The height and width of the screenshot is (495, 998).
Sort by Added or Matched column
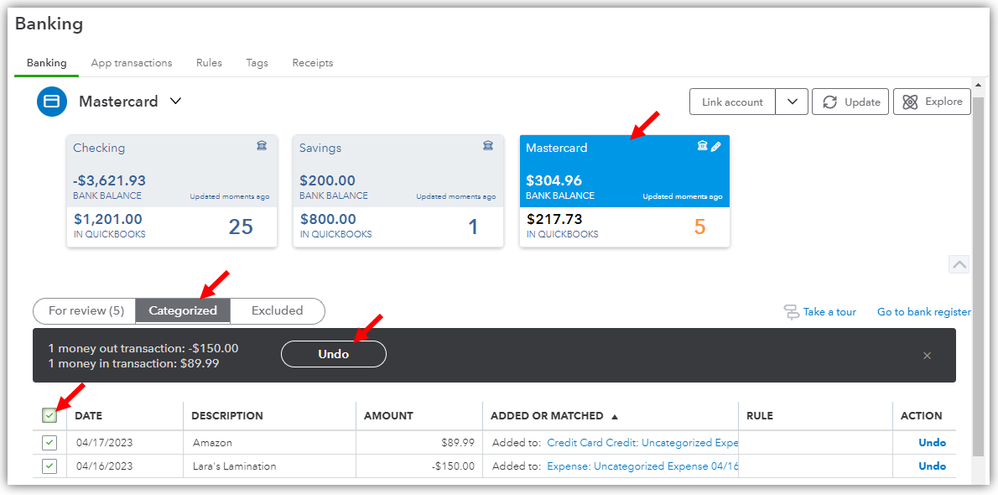click(554, 416)
